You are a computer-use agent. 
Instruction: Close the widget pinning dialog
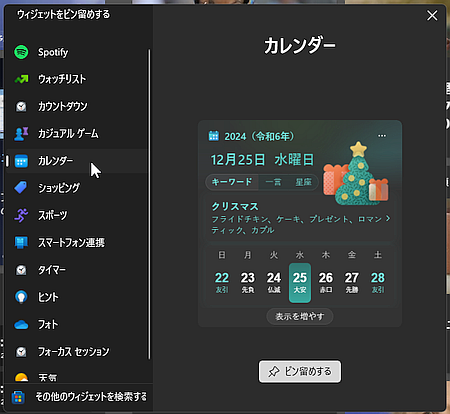[432, 15]
